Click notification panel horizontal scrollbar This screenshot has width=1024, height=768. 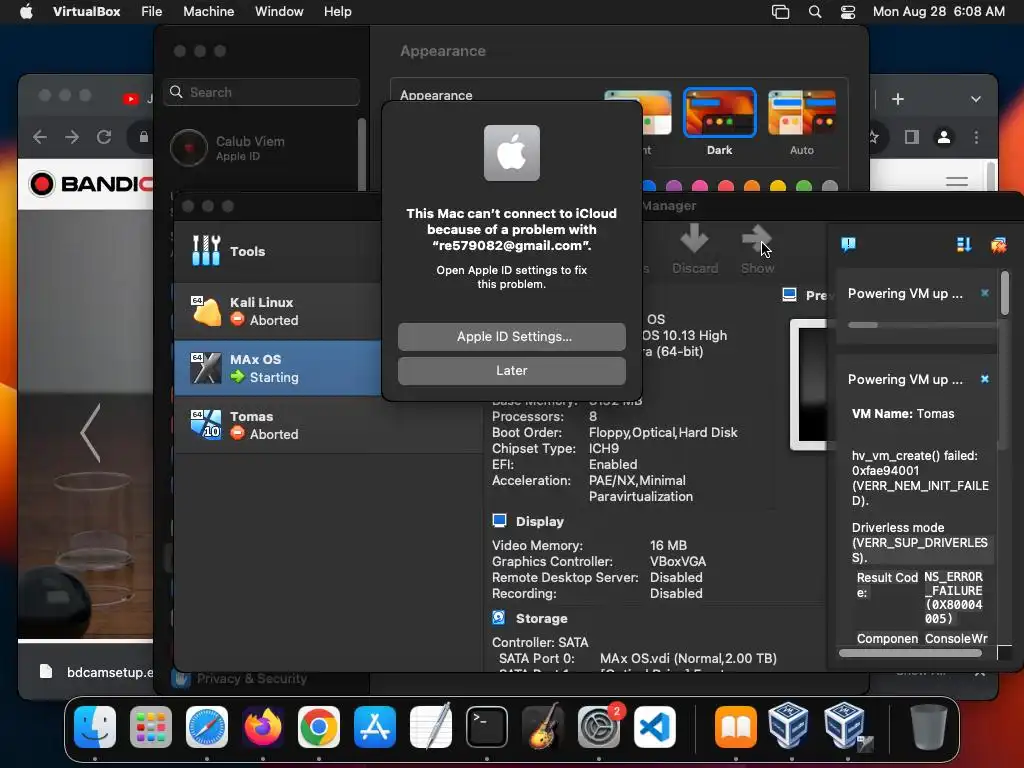910,652
